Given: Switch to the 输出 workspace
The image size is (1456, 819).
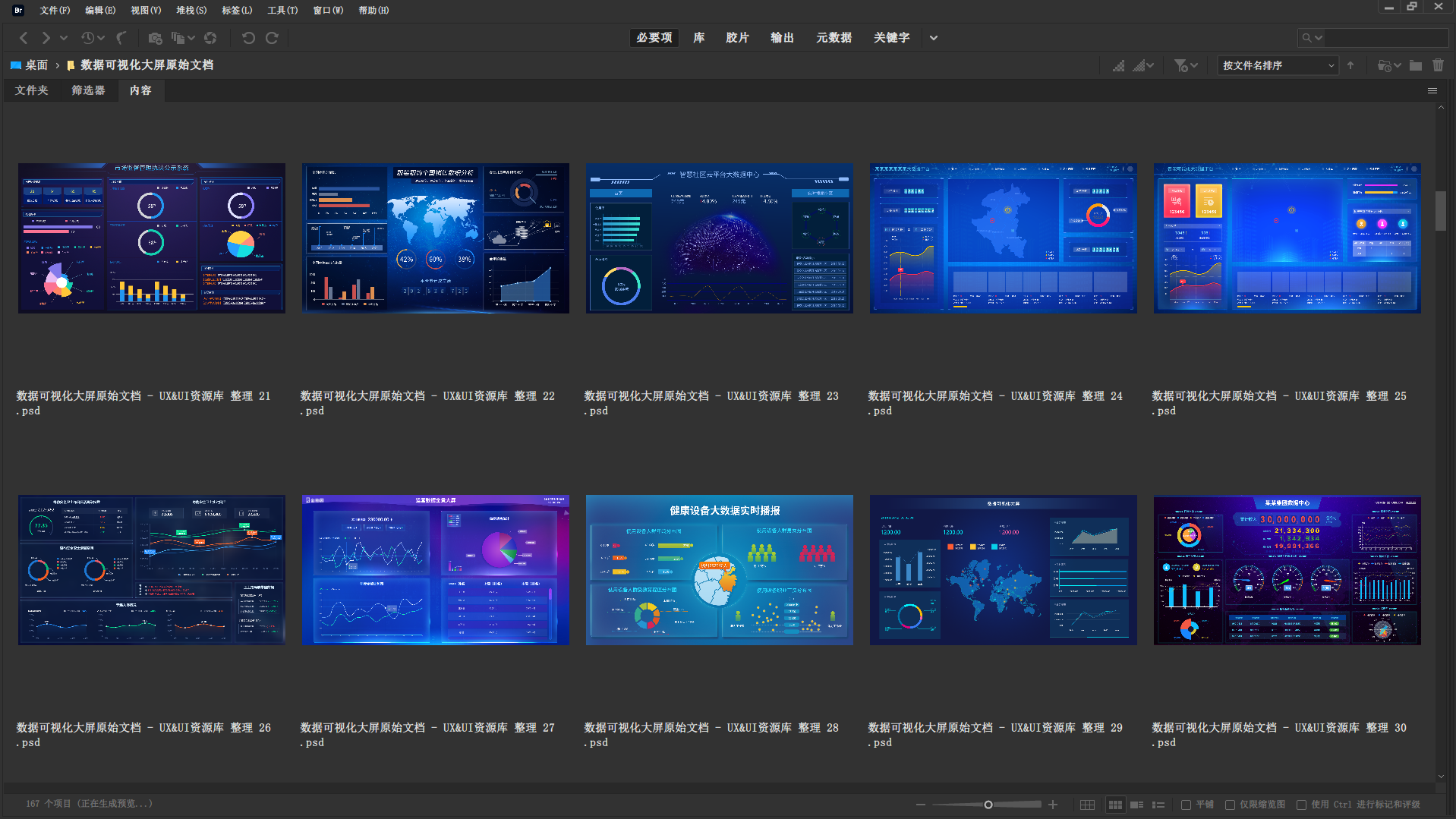Looking at the screenshot, I should point(782,38).
